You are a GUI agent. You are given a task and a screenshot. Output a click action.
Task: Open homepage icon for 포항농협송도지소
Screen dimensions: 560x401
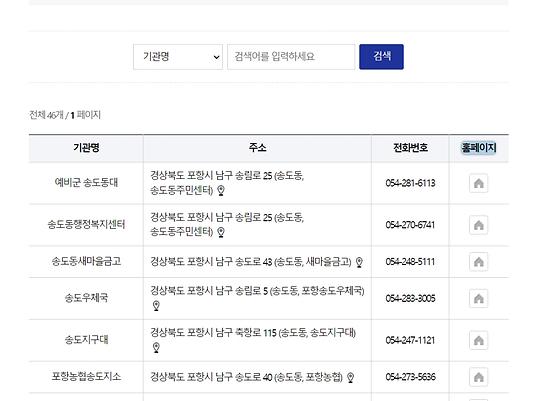[478, 377]
